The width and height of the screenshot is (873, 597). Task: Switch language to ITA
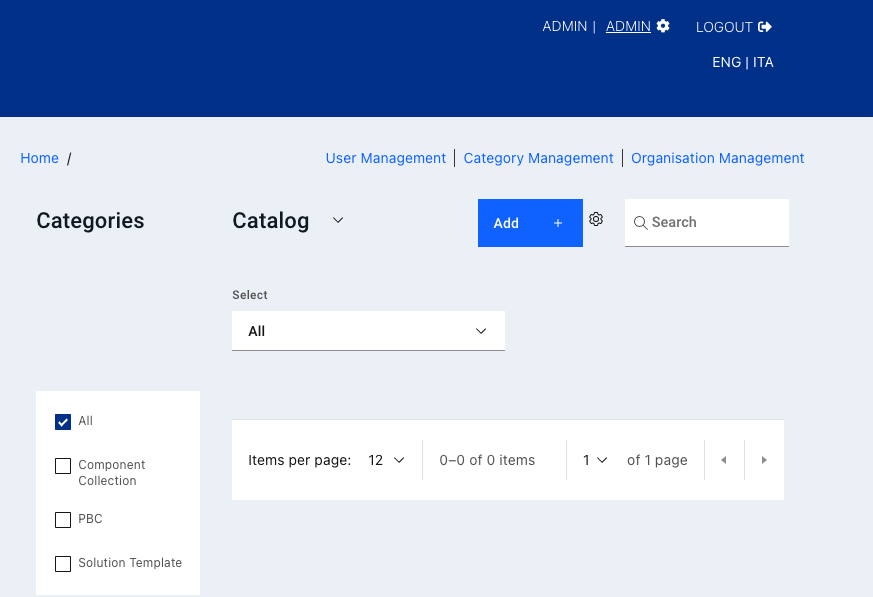763,62
